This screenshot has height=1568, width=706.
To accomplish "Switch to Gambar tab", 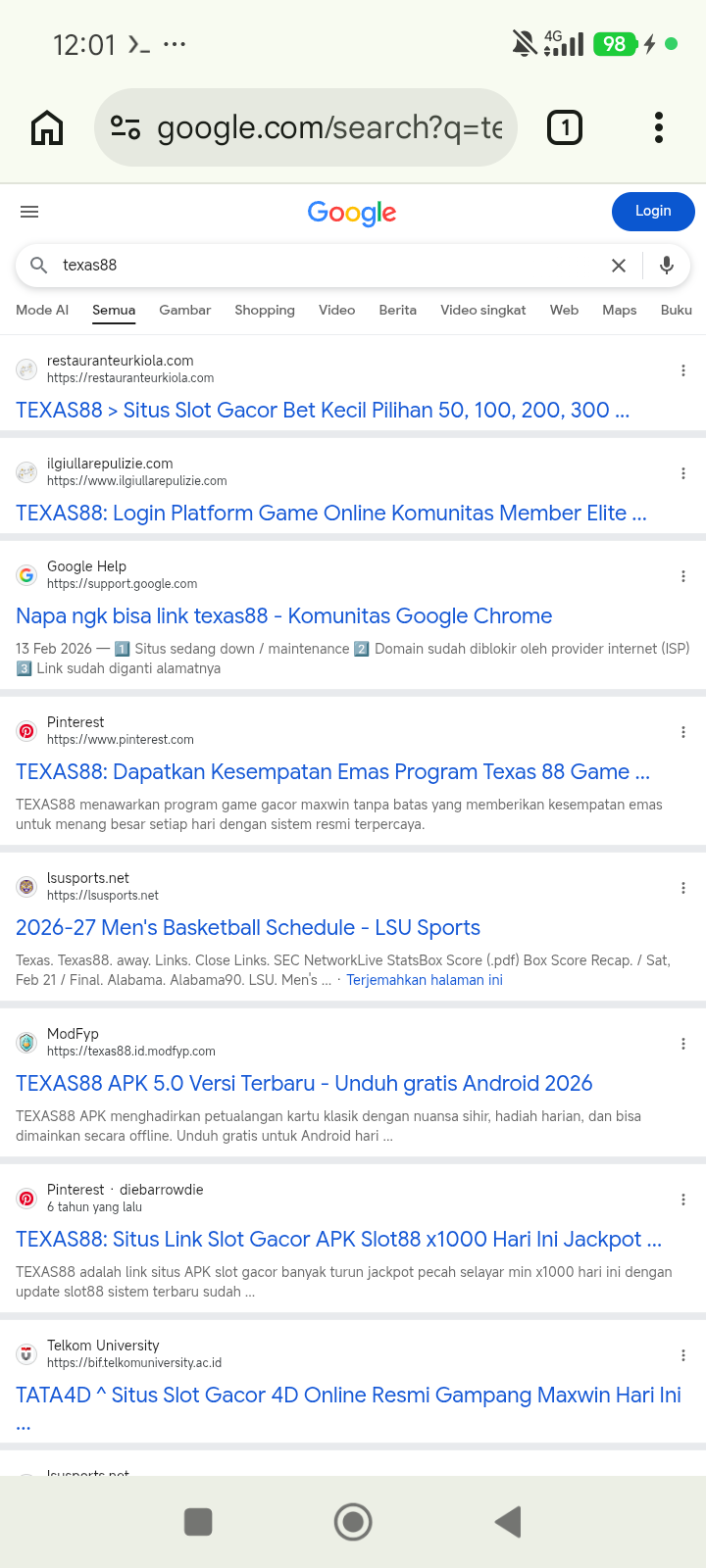I will click(184, 310).
